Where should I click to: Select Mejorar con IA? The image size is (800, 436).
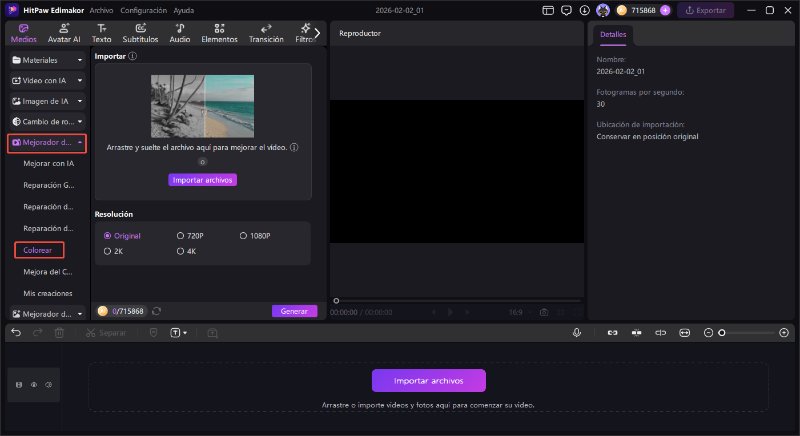(48, 164)
